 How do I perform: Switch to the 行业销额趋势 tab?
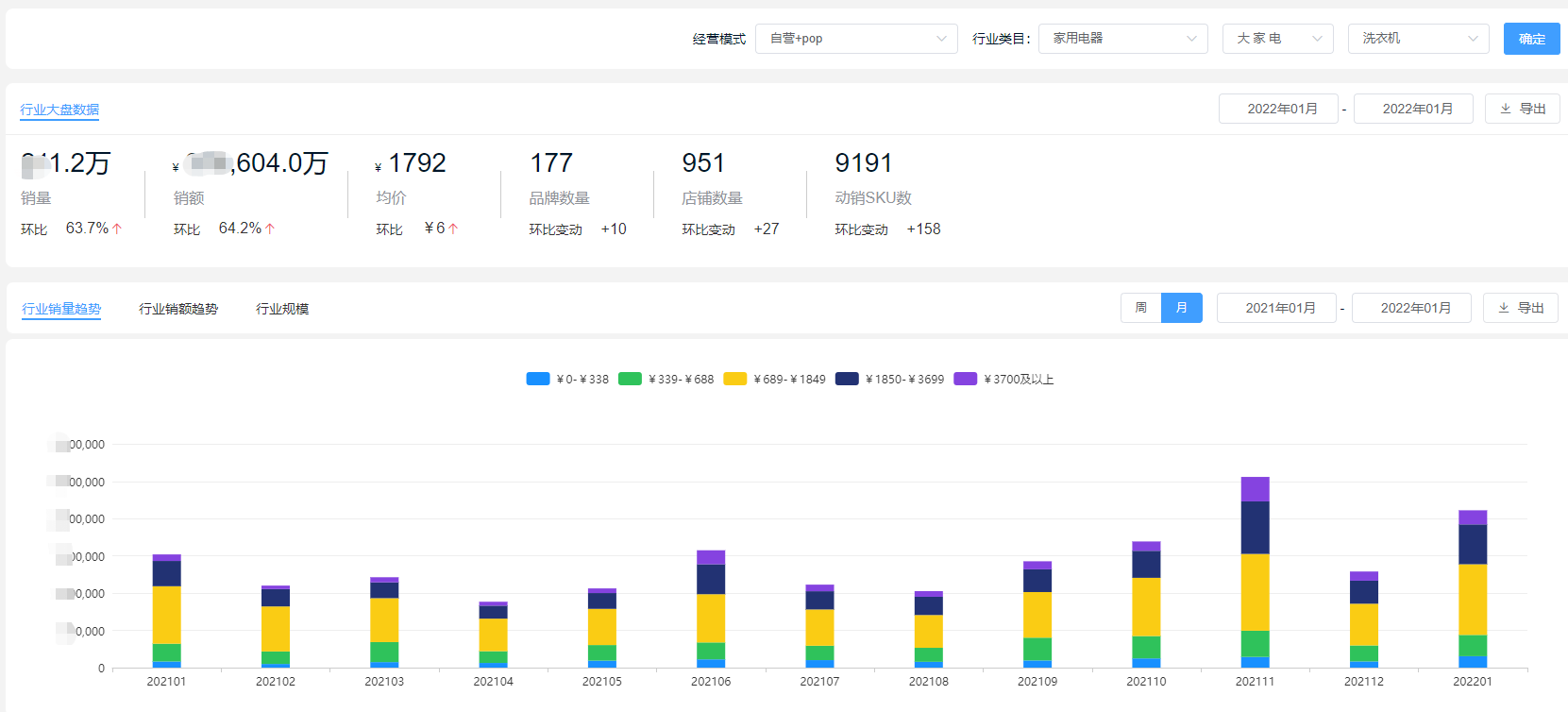click(178, 309)
